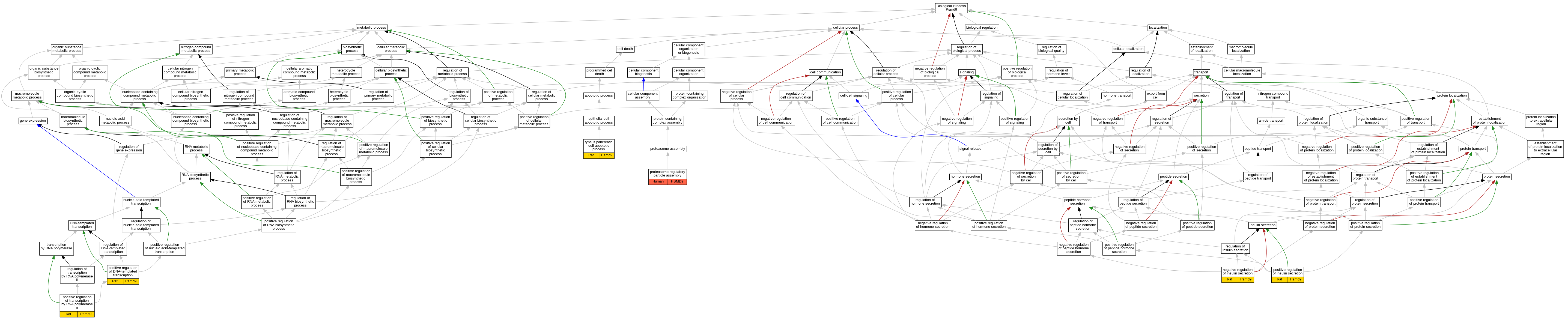Viewport: 1568px width, 320px height.
Task: Click Psmd9 cell under negative regulation of insulin secretion
Action: pyautogui.click(x=1246, y=279)
